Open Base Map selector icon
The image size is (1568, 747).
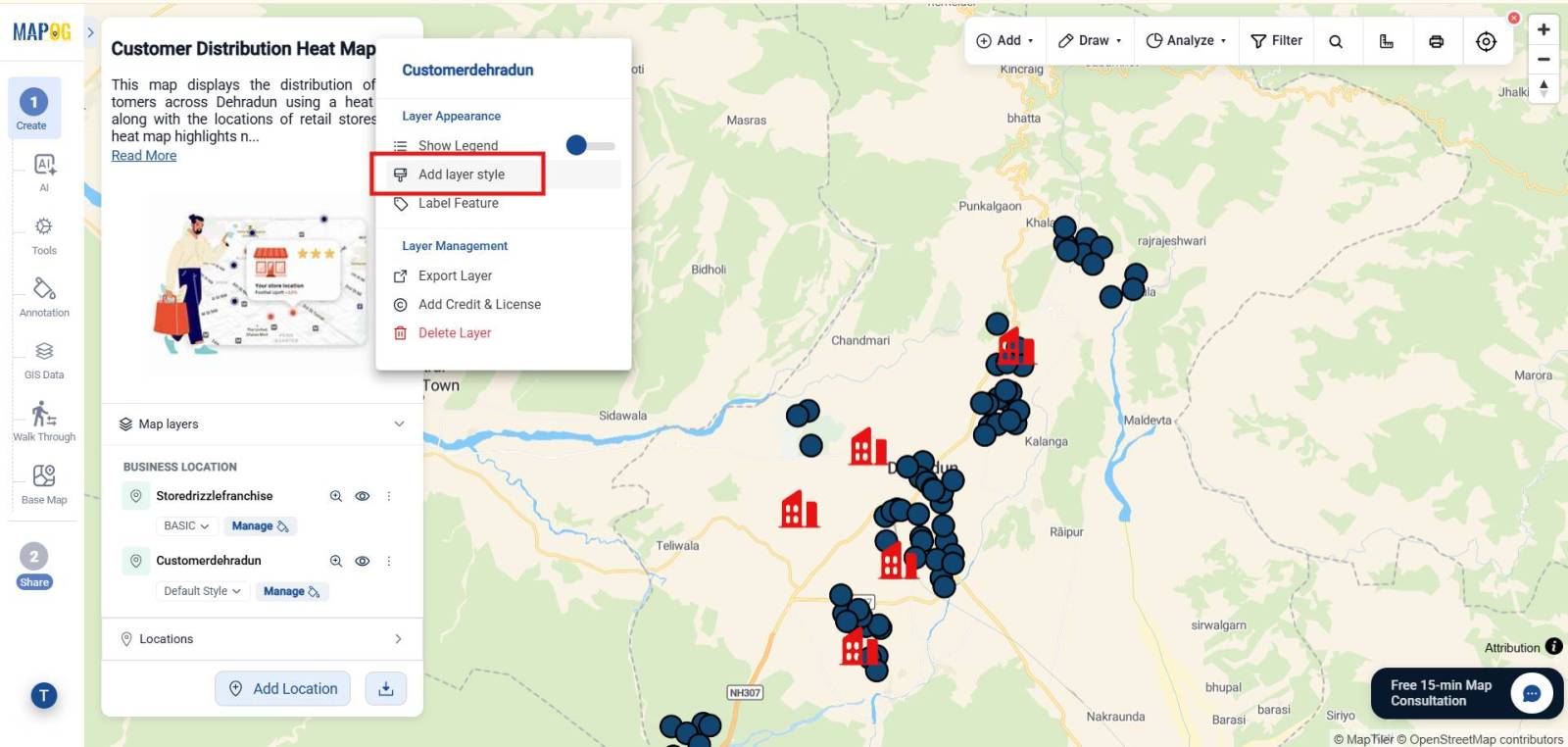coord(44,484)
